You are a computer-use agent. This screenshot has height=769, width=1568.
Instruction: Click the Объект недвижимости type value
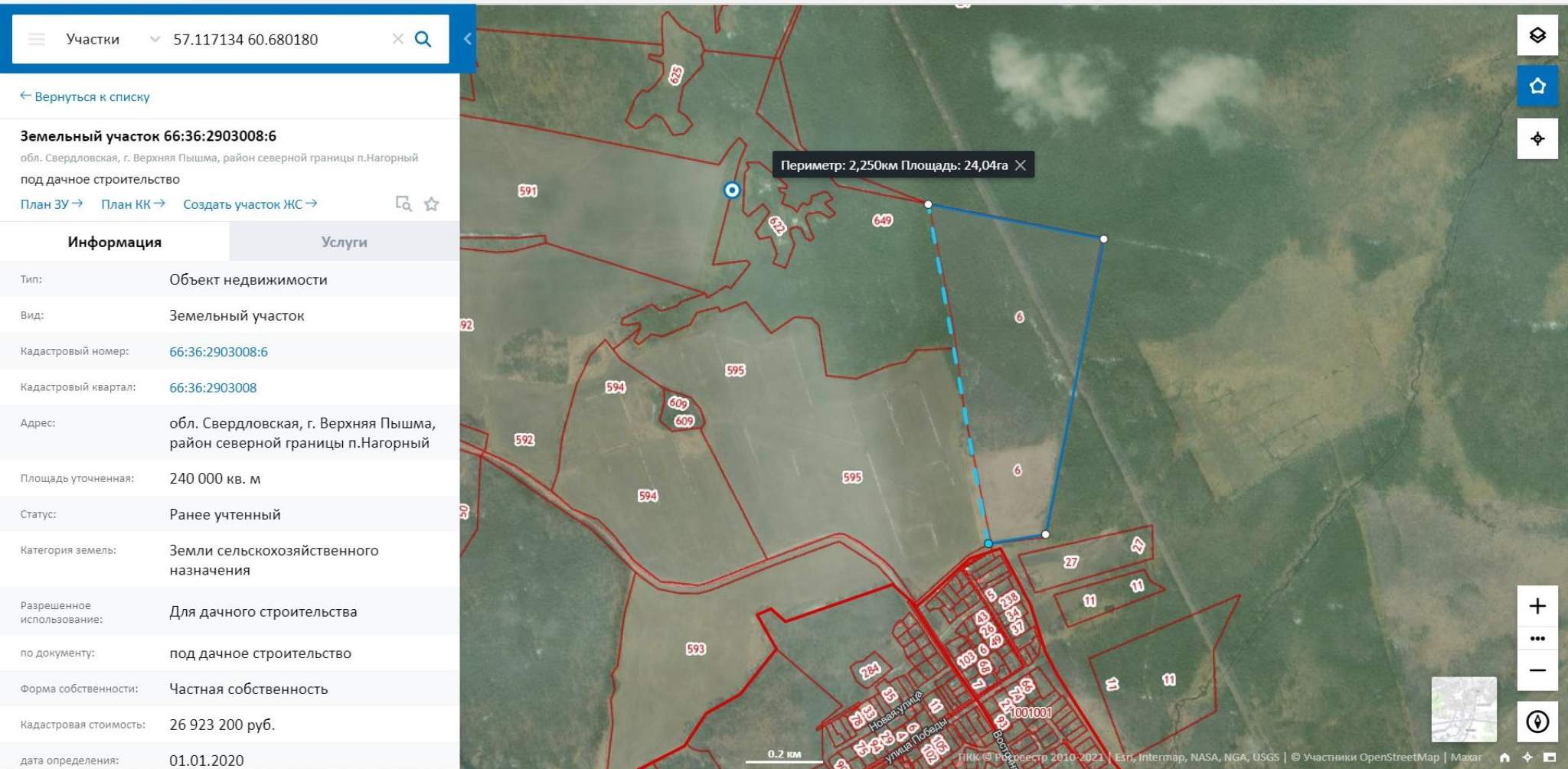[x=249, y=280]
